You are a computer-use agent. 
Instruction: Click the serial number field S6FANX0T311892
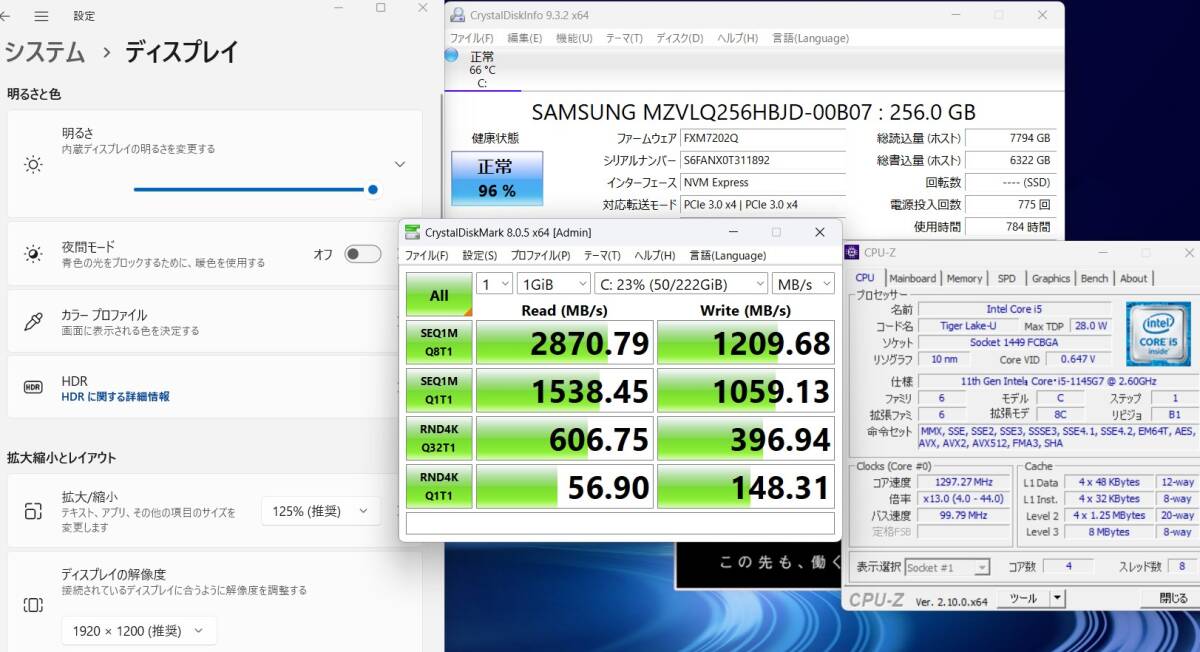[x=762, y=161]
